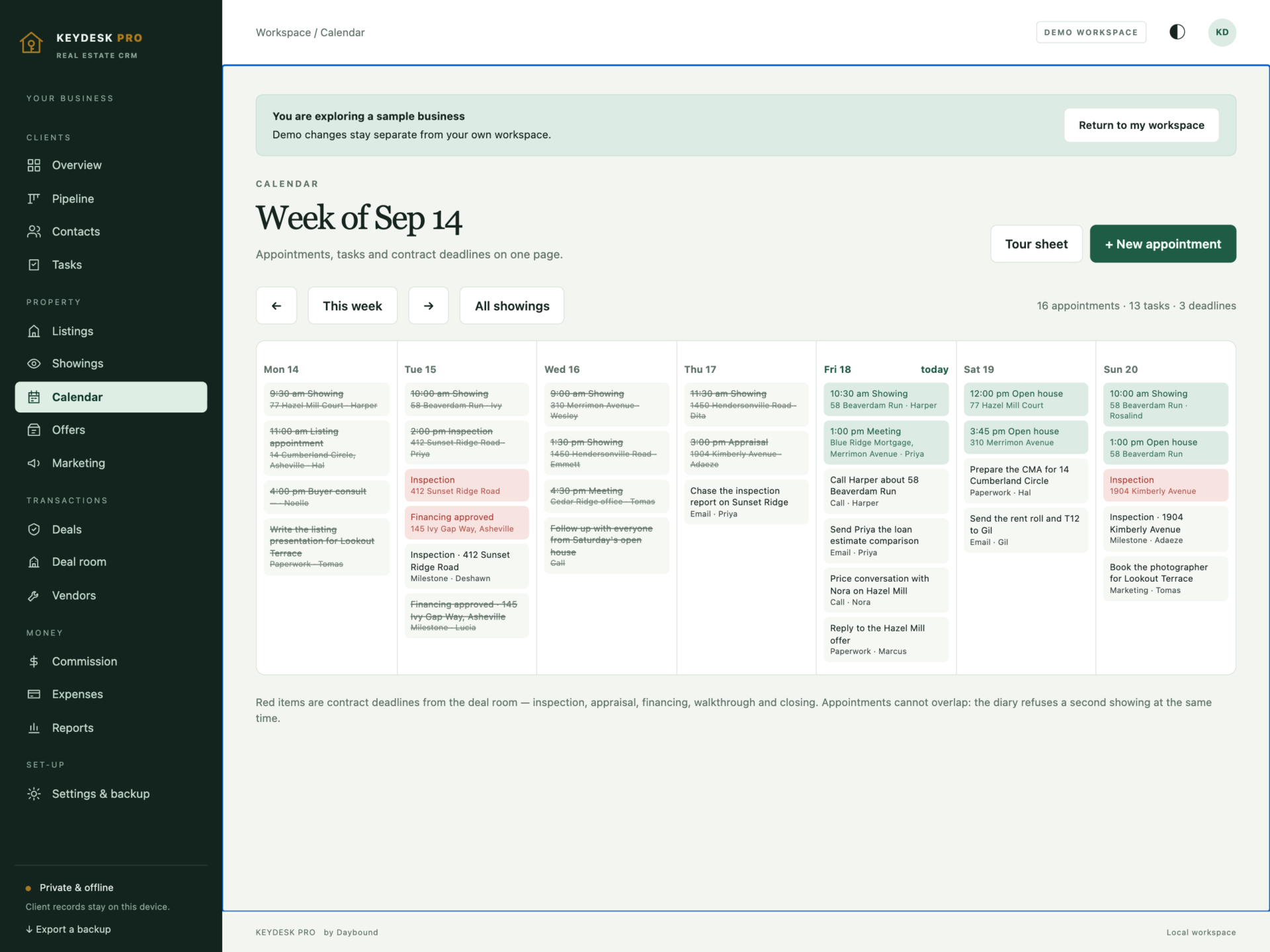Click the Marketing megaphone icon
Viewport: 1270px width, 952px height.
[x=34, y=463]
